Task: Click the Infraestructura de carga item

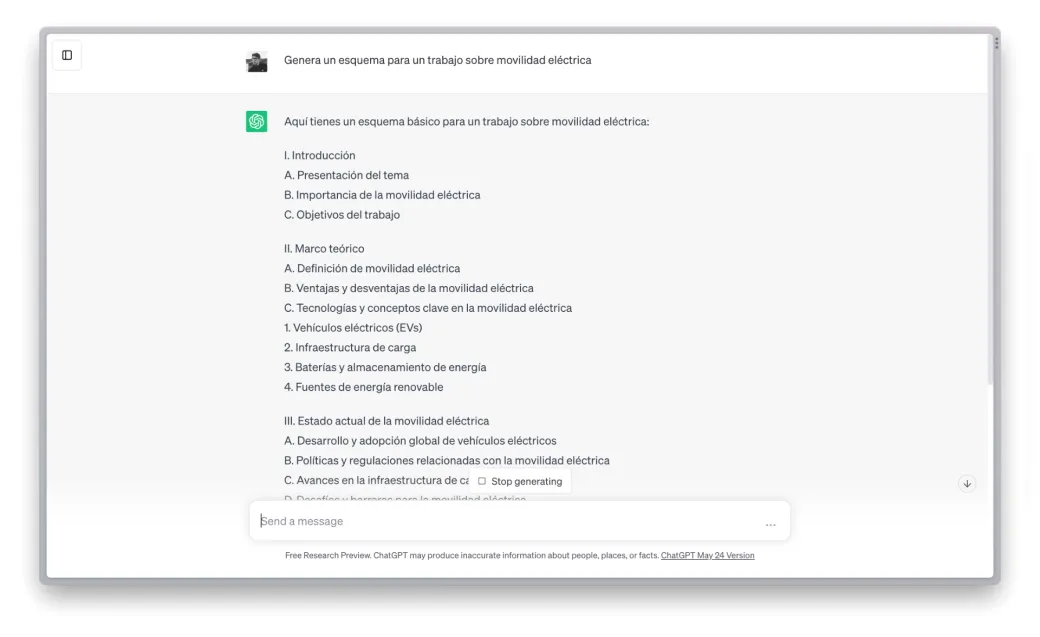Action: pyautogui.click(x=350, y=348)
